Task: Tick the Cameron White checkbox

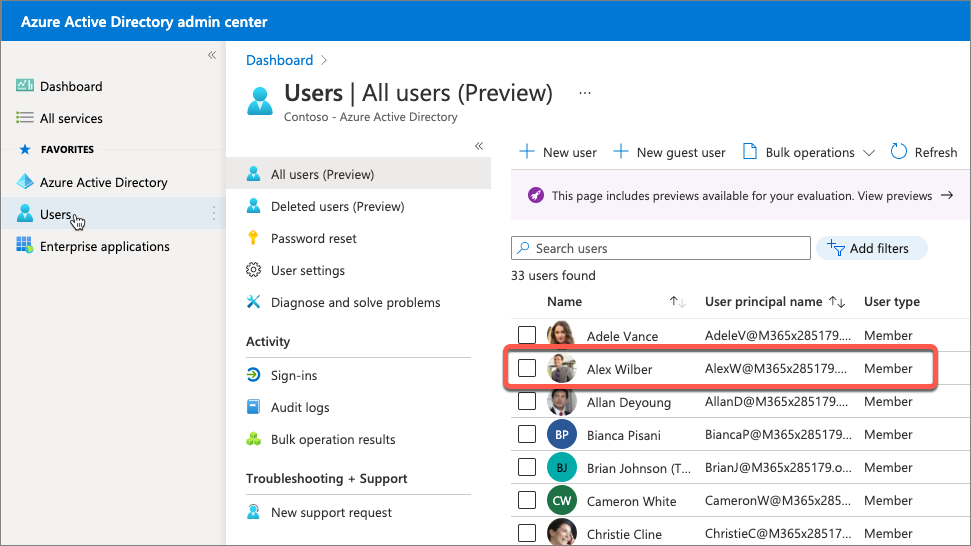Action: tap(527, 500)
